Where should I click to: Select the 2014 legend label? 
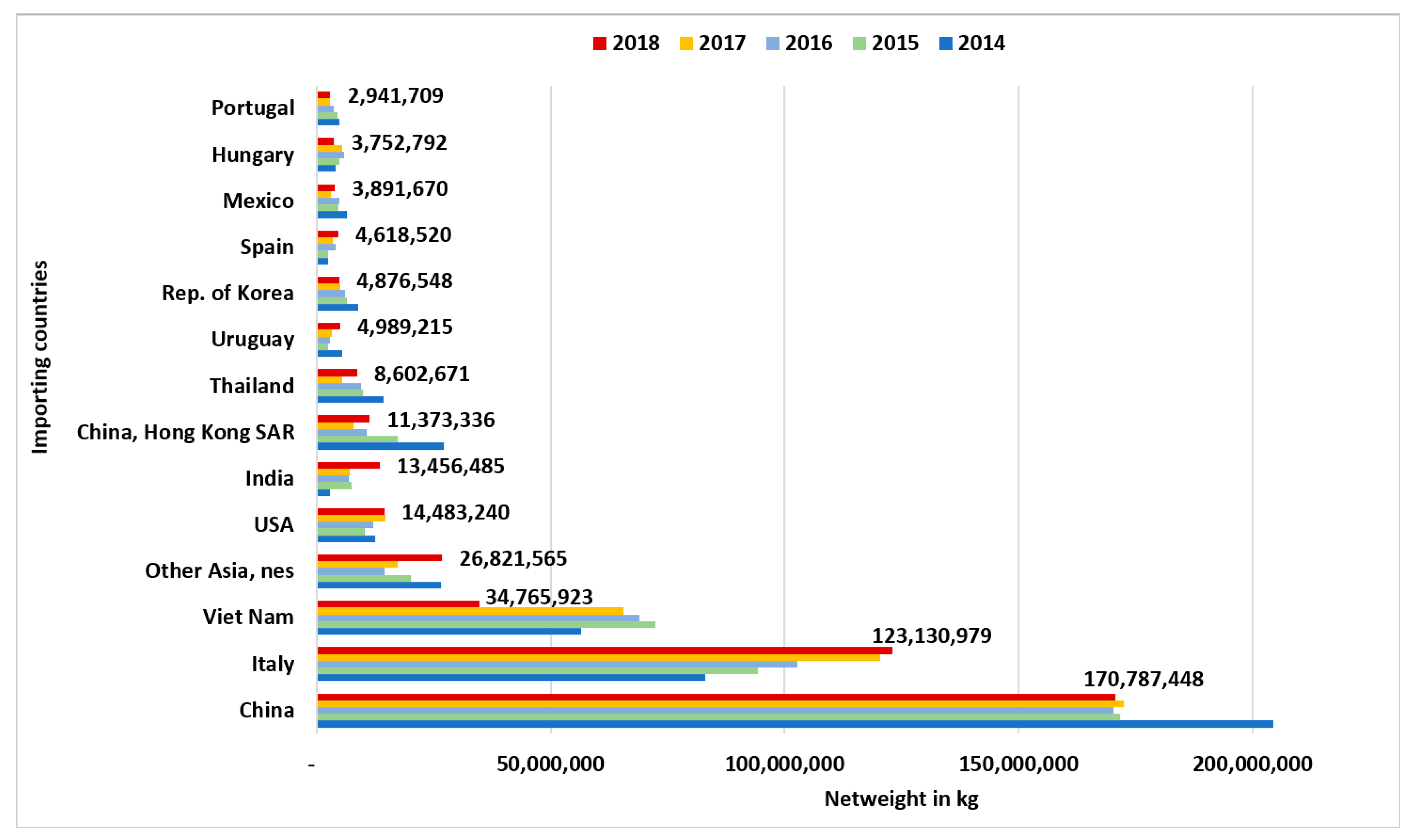982,43
